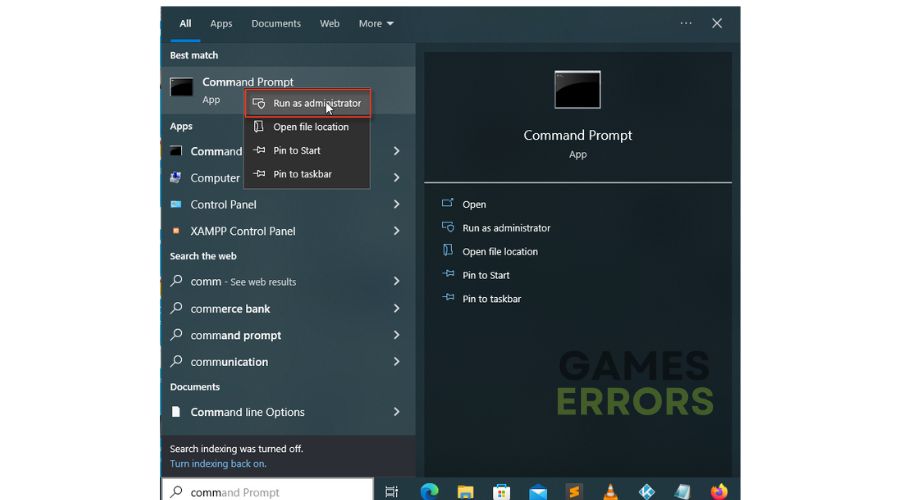Switch to the Apps search tab
This screenshot has height=500, width=900.
(x=221, y=24)
